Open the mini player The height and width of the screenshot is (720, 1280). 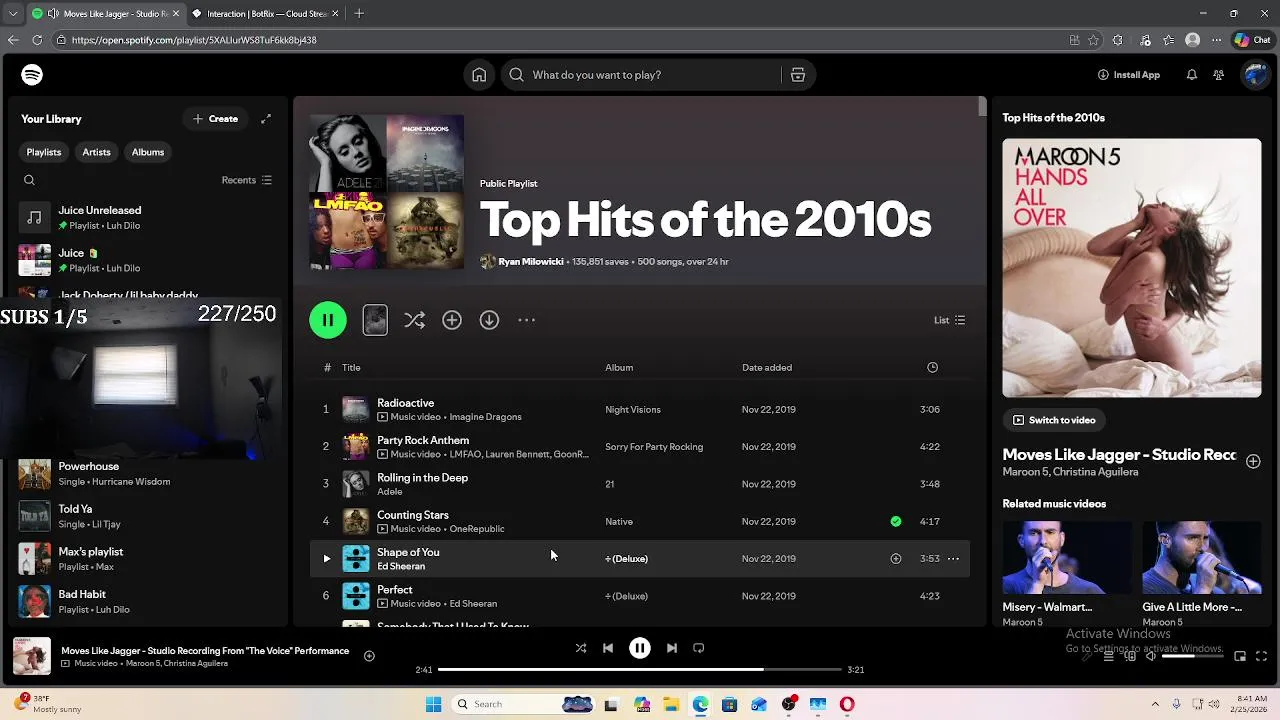coord(1240,656)
